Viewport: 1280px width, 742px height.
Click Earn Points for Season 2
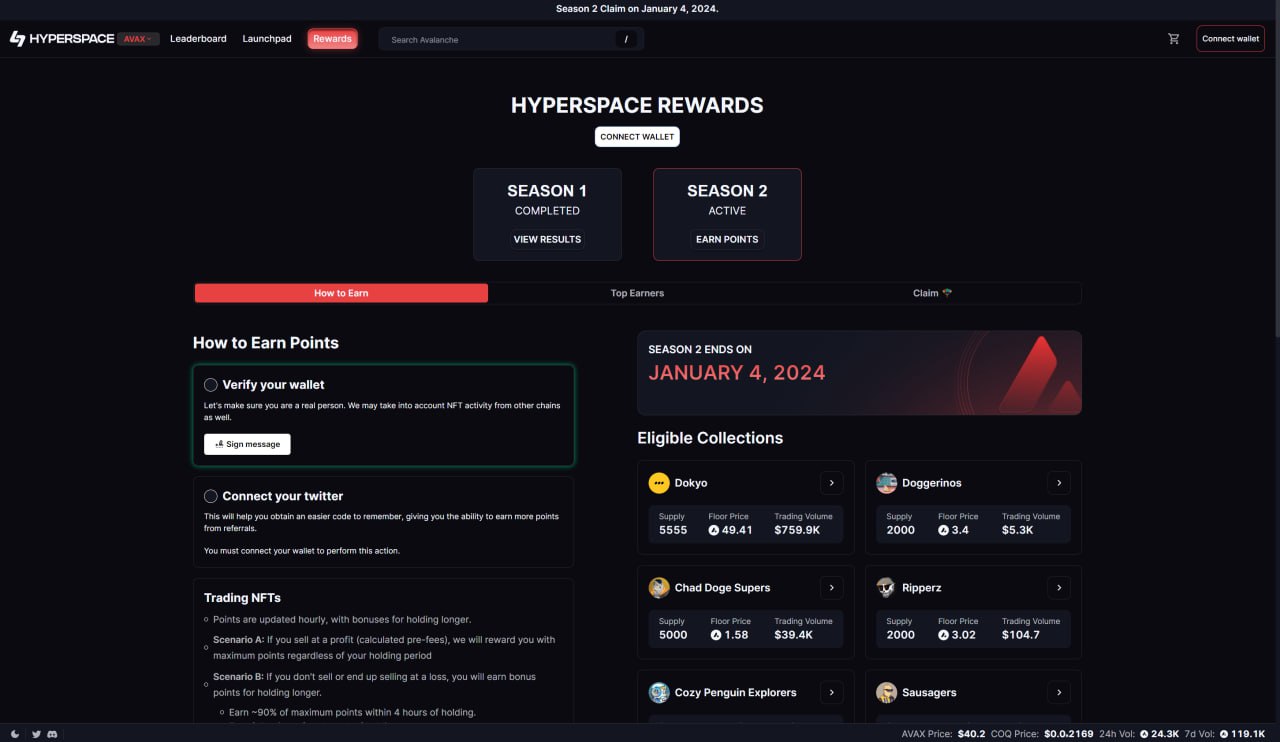click(x=727, y=239)
